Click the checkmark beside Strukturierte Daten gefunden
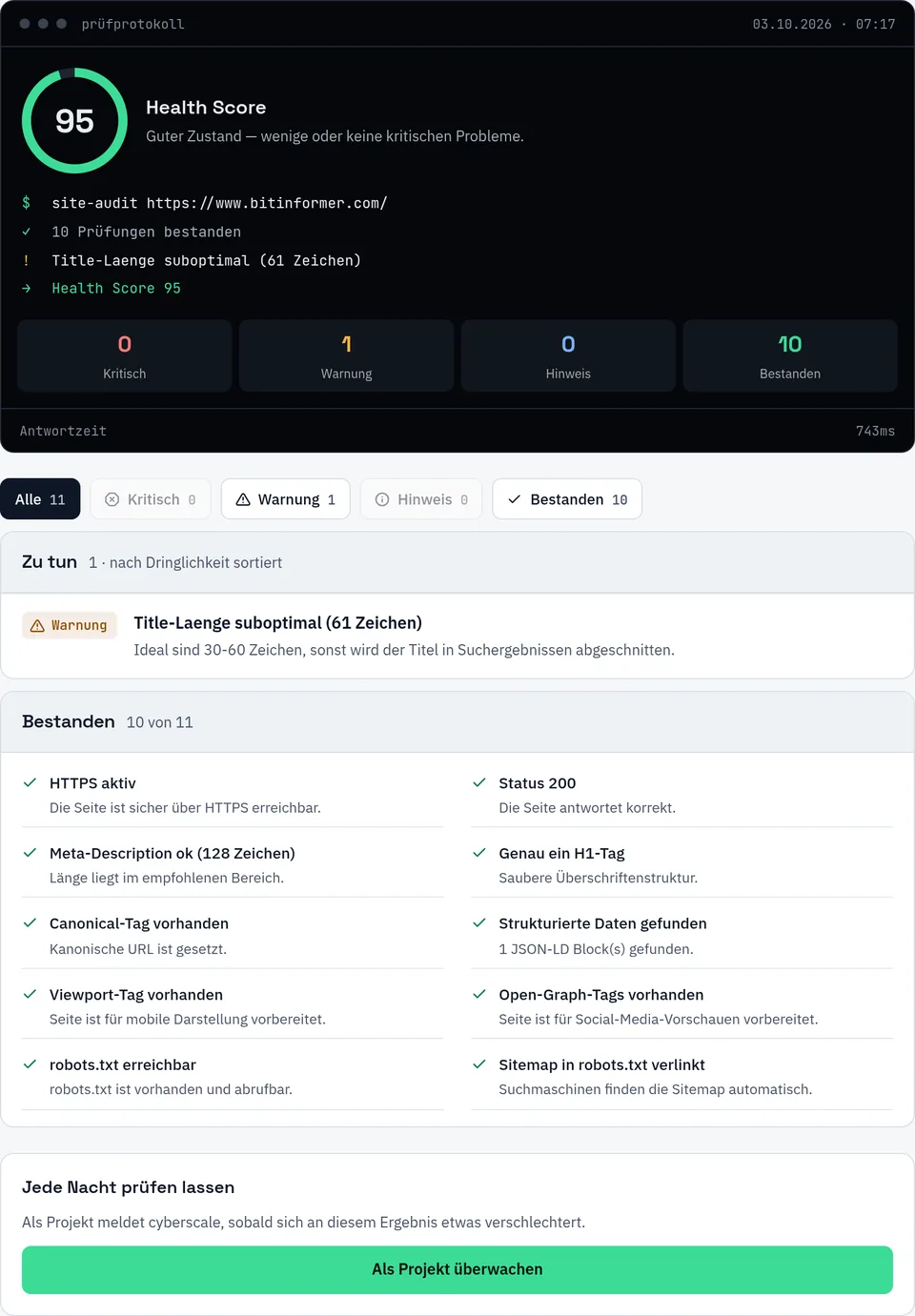This screenshot has width=915, height=1316. pos(479,923)
